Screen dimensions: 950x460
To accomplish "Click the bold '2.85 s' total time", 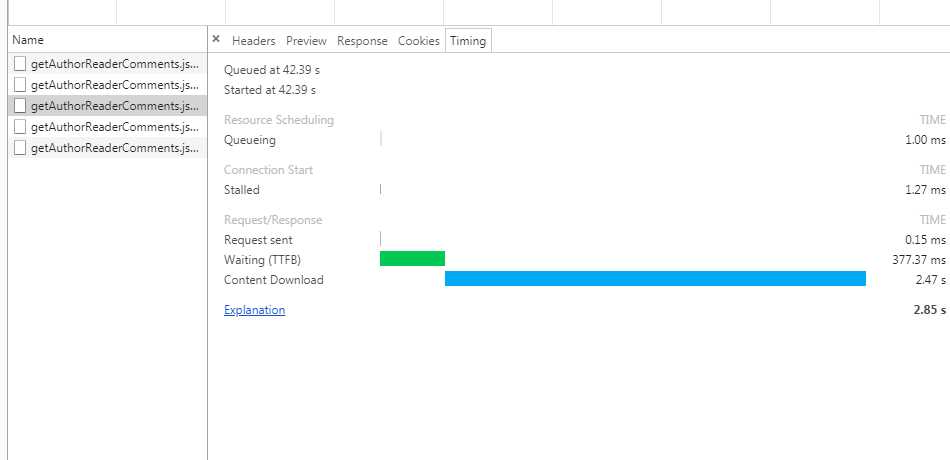I will 929,310.
